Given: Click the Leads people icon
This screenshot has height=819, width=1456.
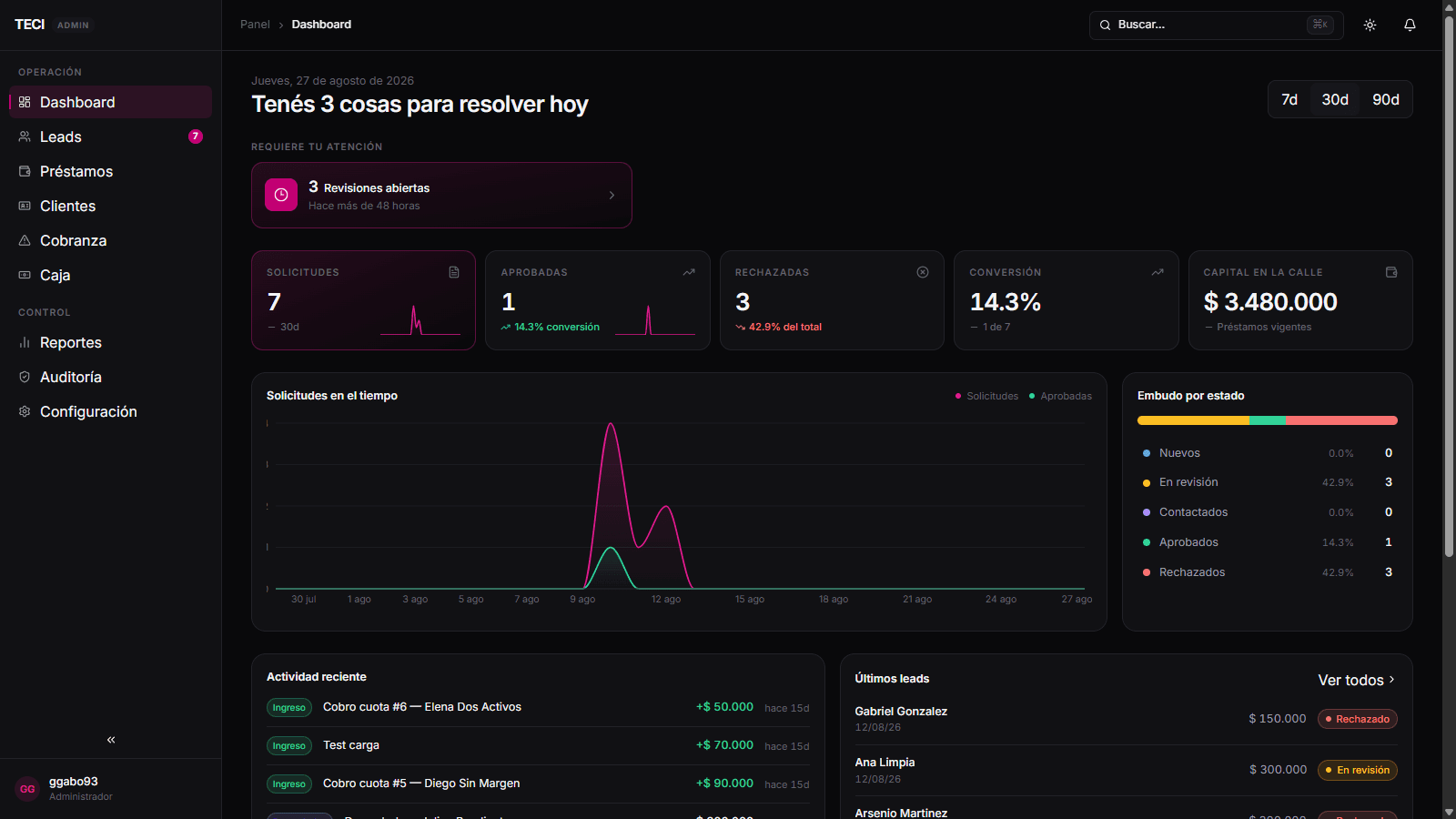Looking at the screenshot, I should pyautogui.click(x=25, y=136).
